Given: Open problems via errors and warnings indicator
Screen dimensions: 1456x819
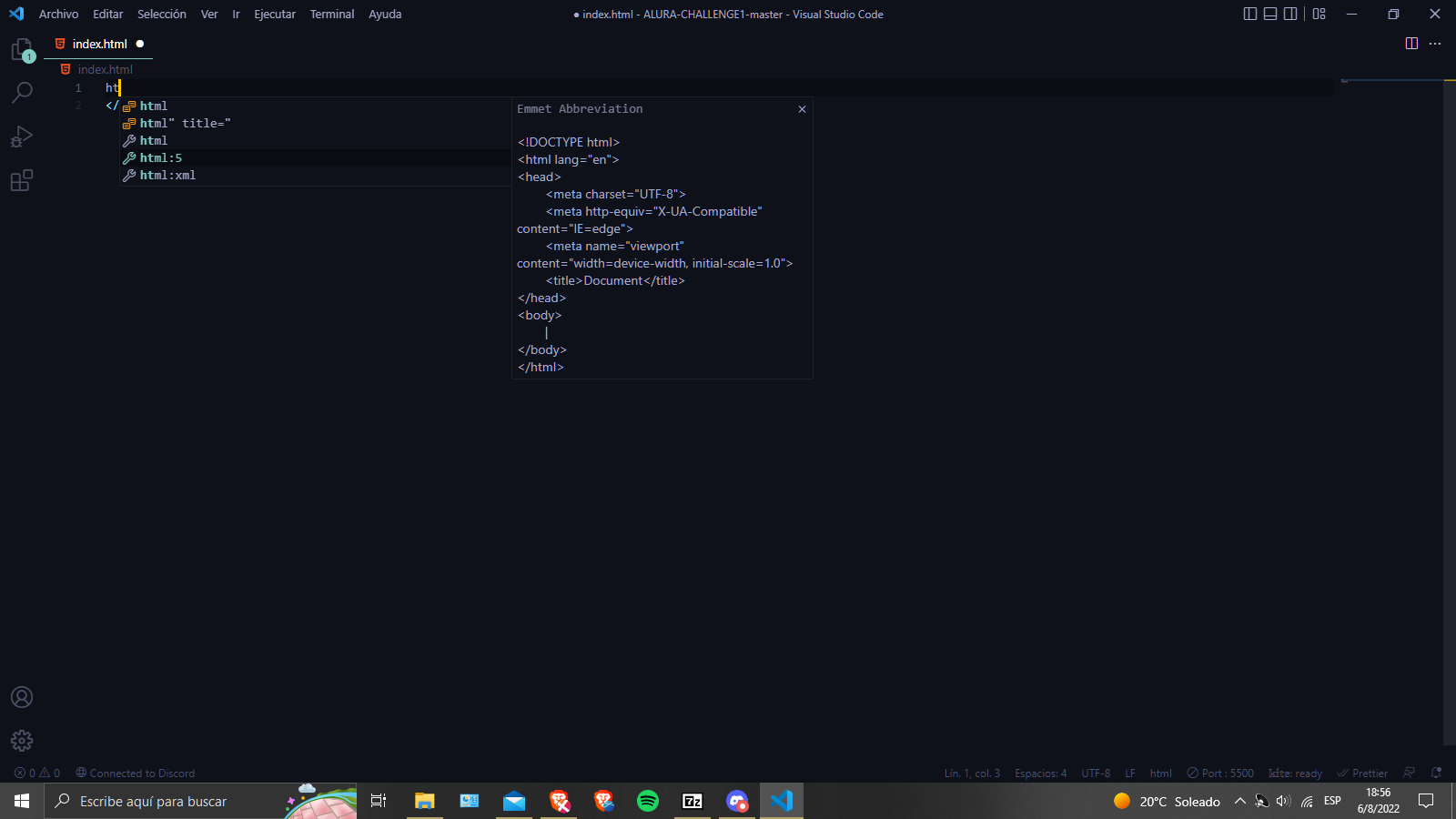Looking at the screenshot, I should pos(37,773).
